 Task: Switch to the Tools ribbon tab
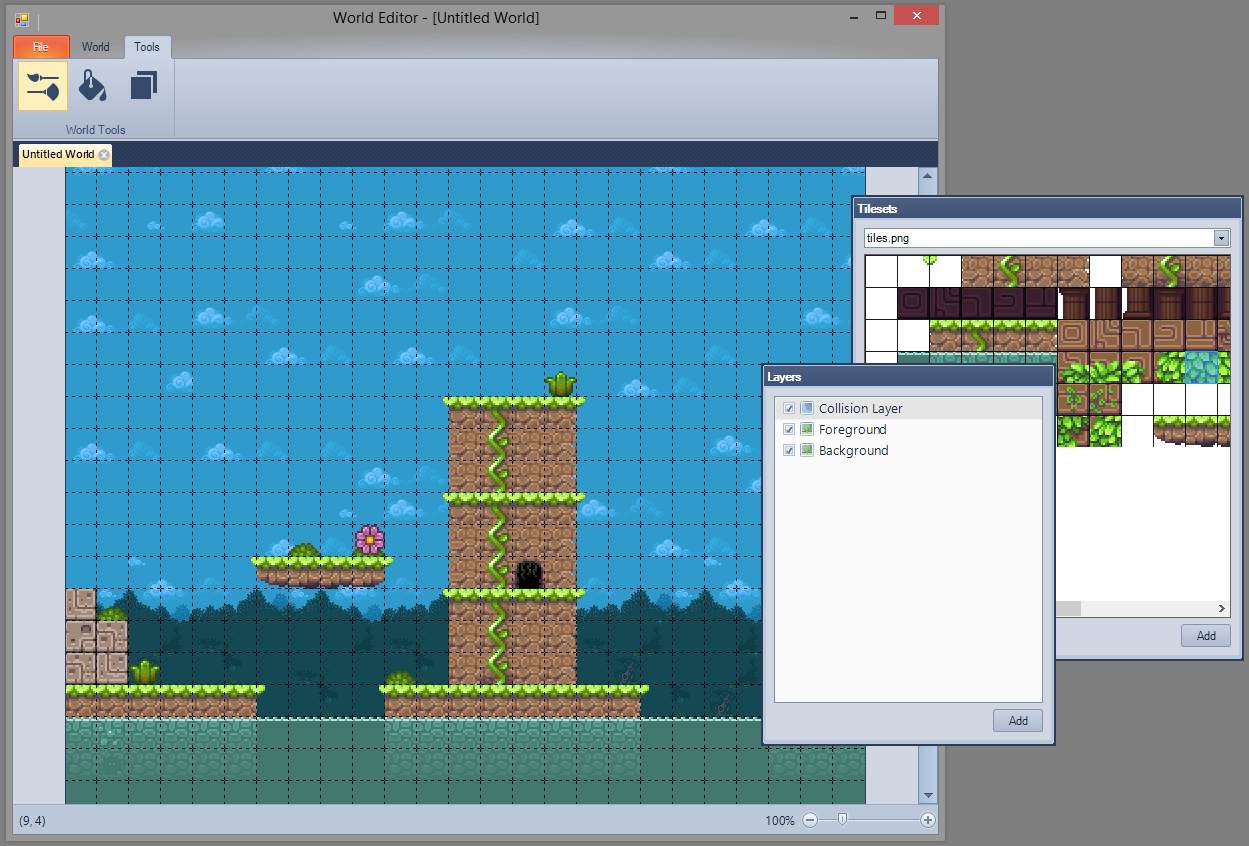[x=147, y=47]
